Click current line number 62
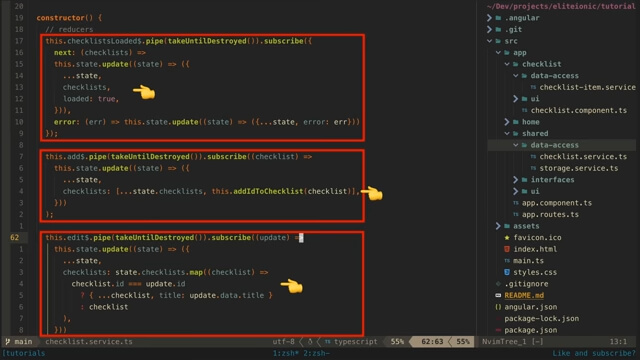The width and height of the screenshot is (640, 360). coord(15,238)
